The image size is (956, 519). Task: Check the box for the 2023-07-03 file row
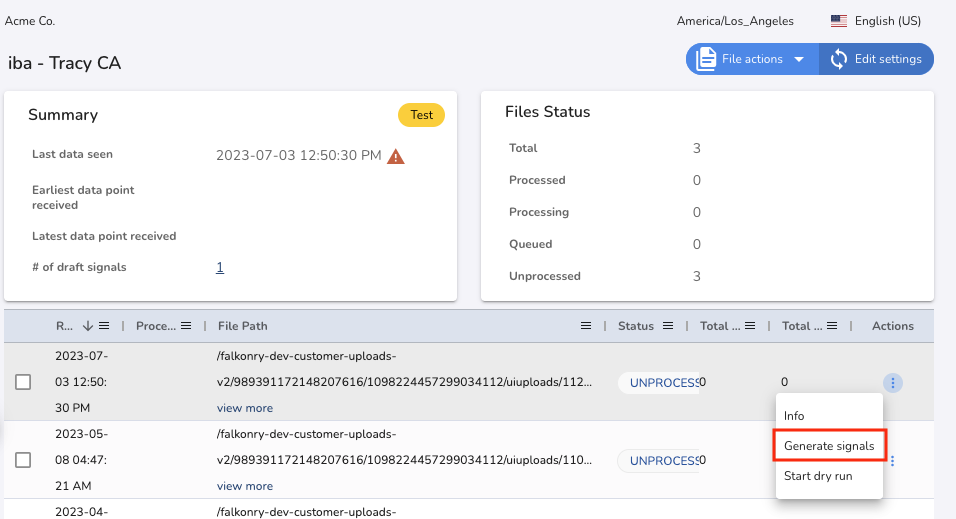23,382
